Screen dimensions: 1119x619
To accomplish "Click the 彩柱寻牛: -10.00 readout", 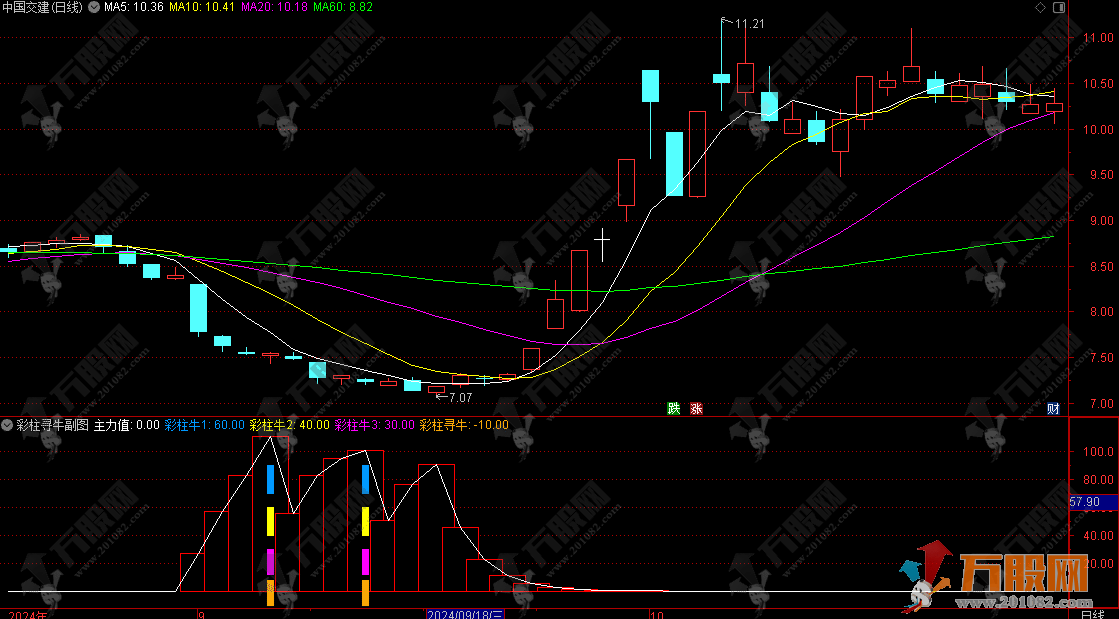I will pos(465,425).
